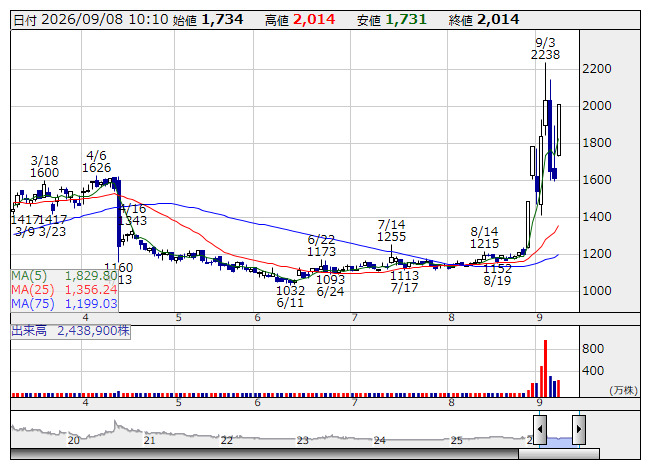Click the (万株) unit label
Viewport: 653px width, 470px height.
(623, 390)
